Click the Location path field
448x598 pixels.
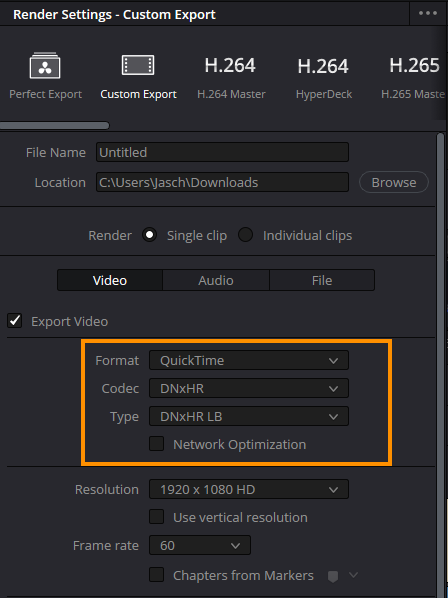pyautogui.click(x=222, y=182)
